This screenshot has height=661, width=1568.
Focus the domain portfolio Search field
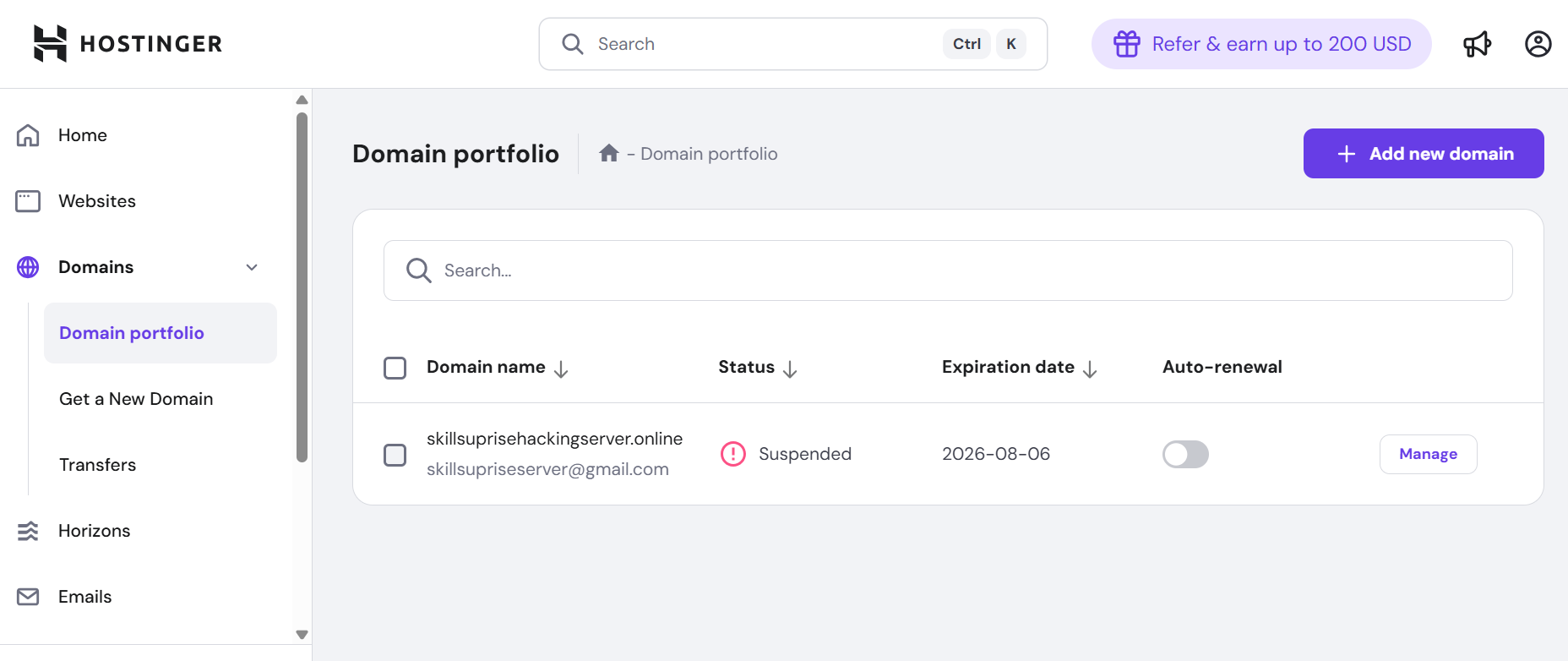(948, 270)
